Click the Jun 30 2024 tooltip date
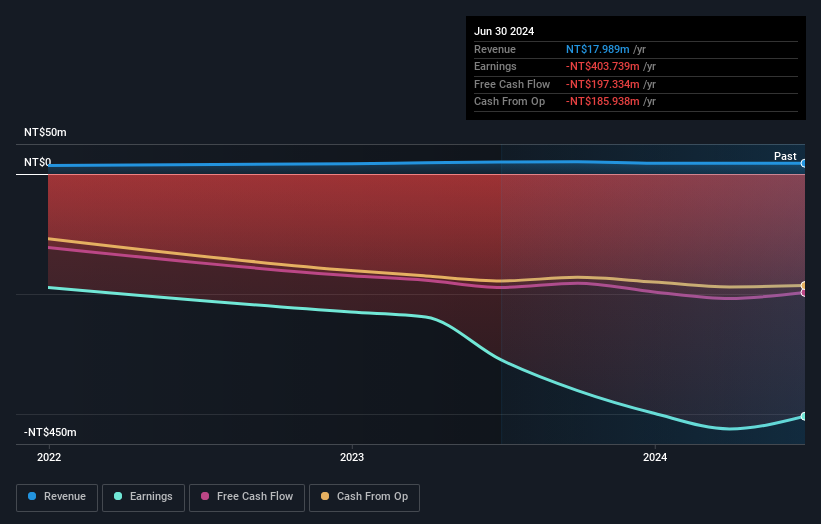 504,31
